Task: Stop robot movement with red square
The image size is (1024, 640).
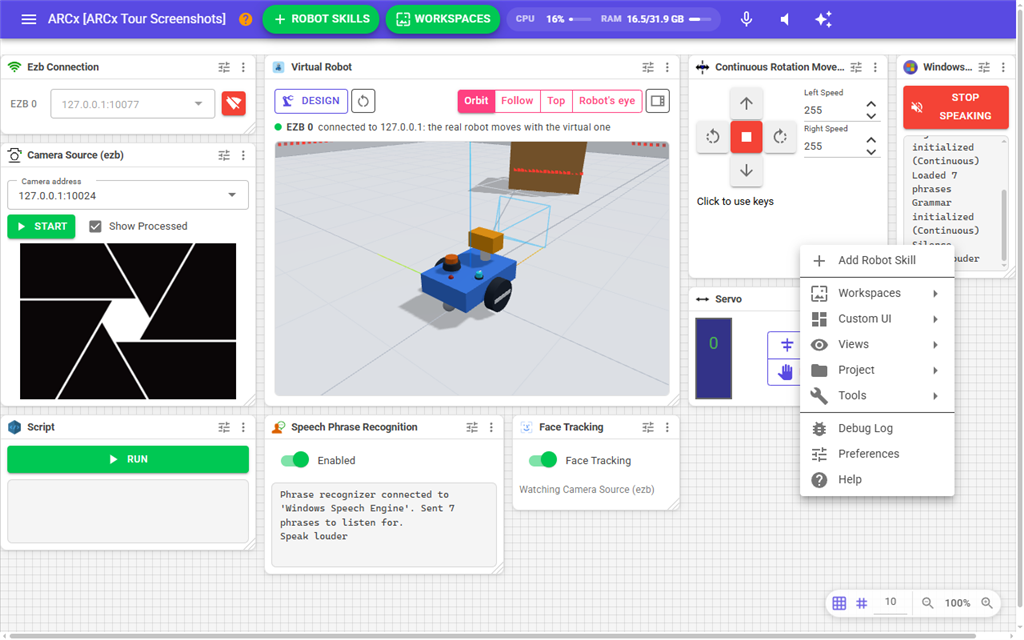Action: point(746,137)
